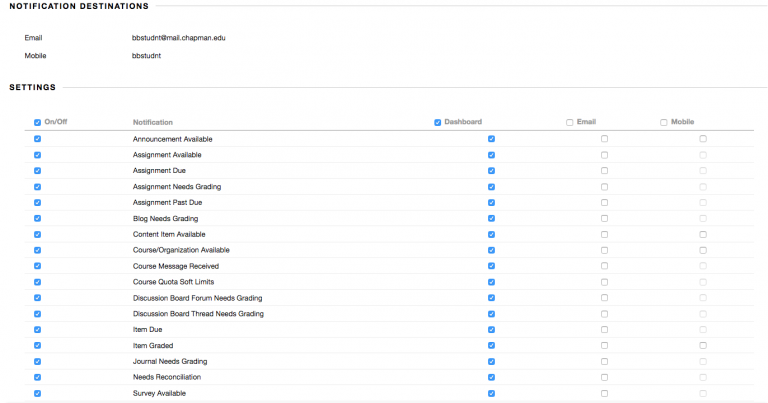
Task: Enable the Mobile column header checkbox
Action: point(664,123)
